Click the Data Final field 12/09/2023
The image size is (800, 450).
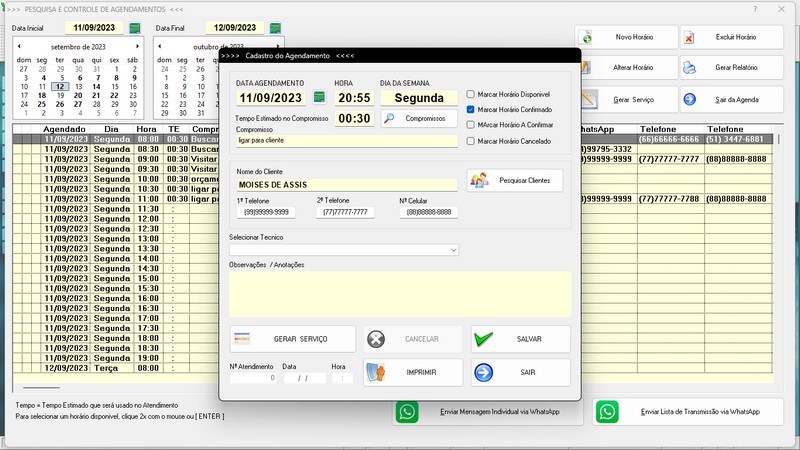[x=235, y=28]
